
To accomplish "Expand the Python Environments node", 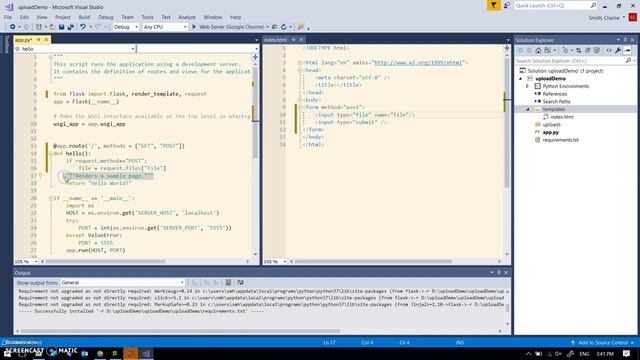I will coord(527,86).
